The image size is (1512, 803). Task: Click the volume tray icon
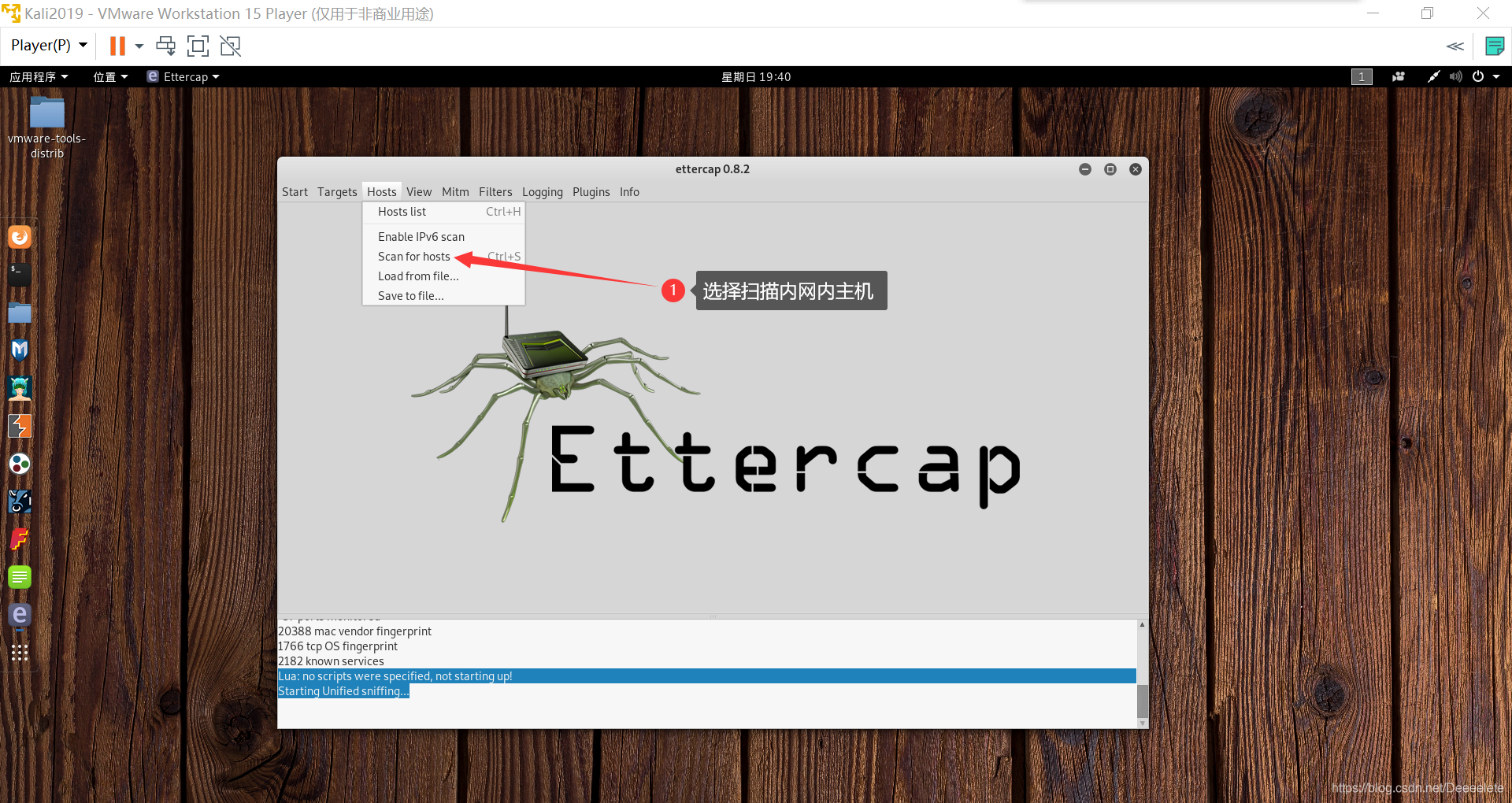(x=1455, y=76)
